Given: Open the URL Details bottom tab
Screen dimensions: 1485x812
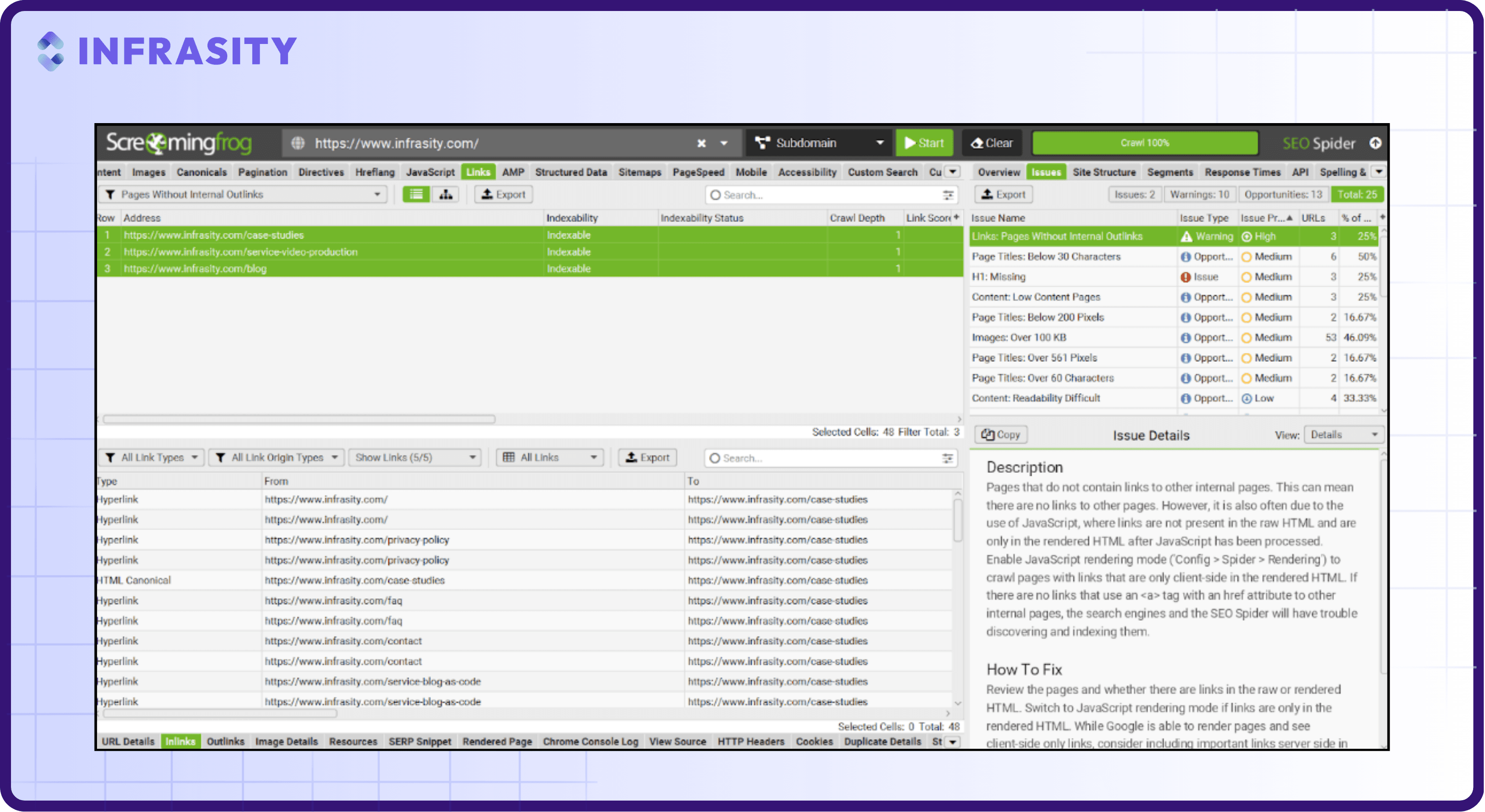Looking at the screenshot, I should pos(128,742).
